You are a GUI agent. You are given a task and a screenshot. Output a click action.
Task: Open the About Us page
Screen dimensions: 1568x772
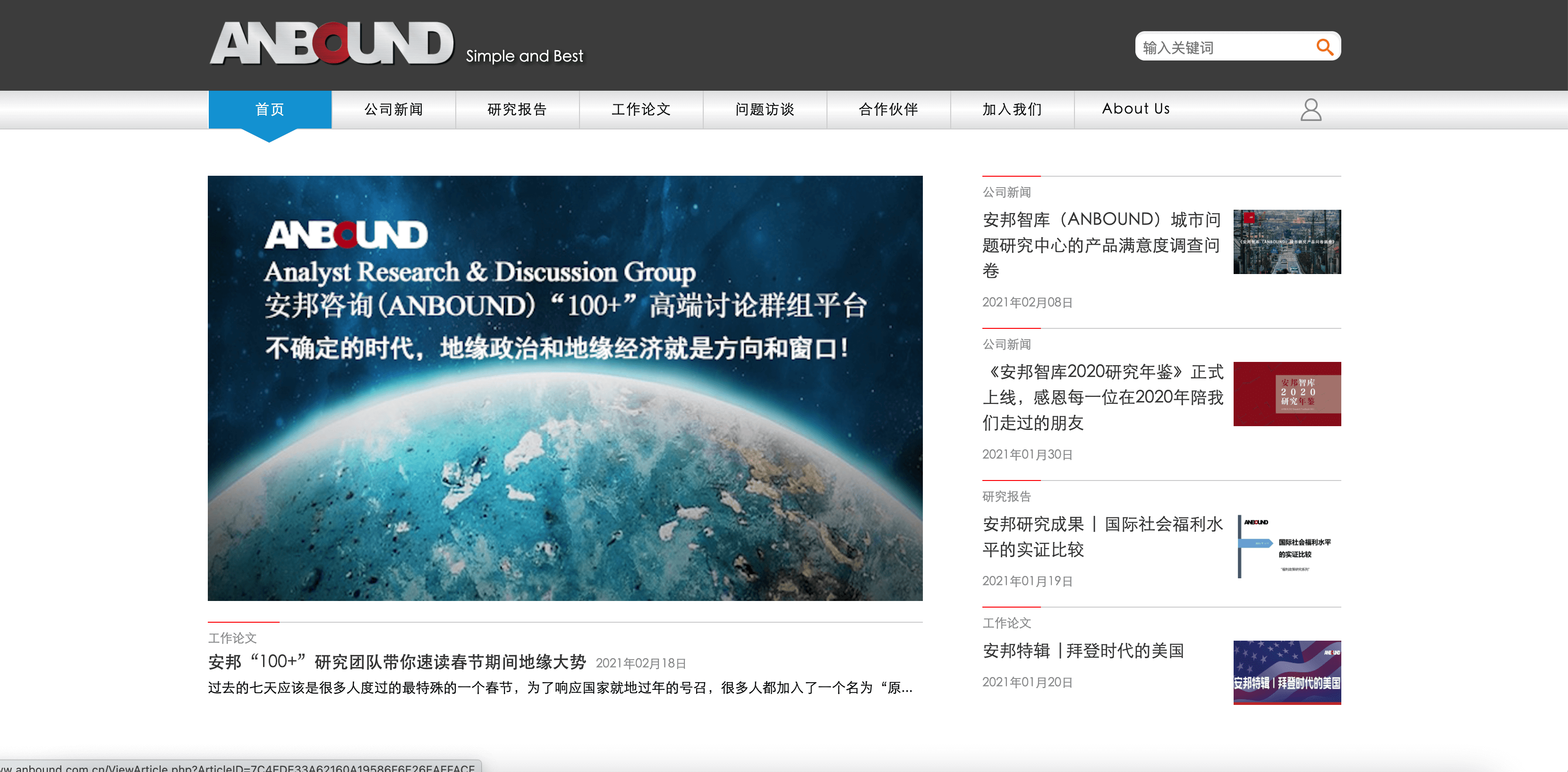coord(1136,109)
